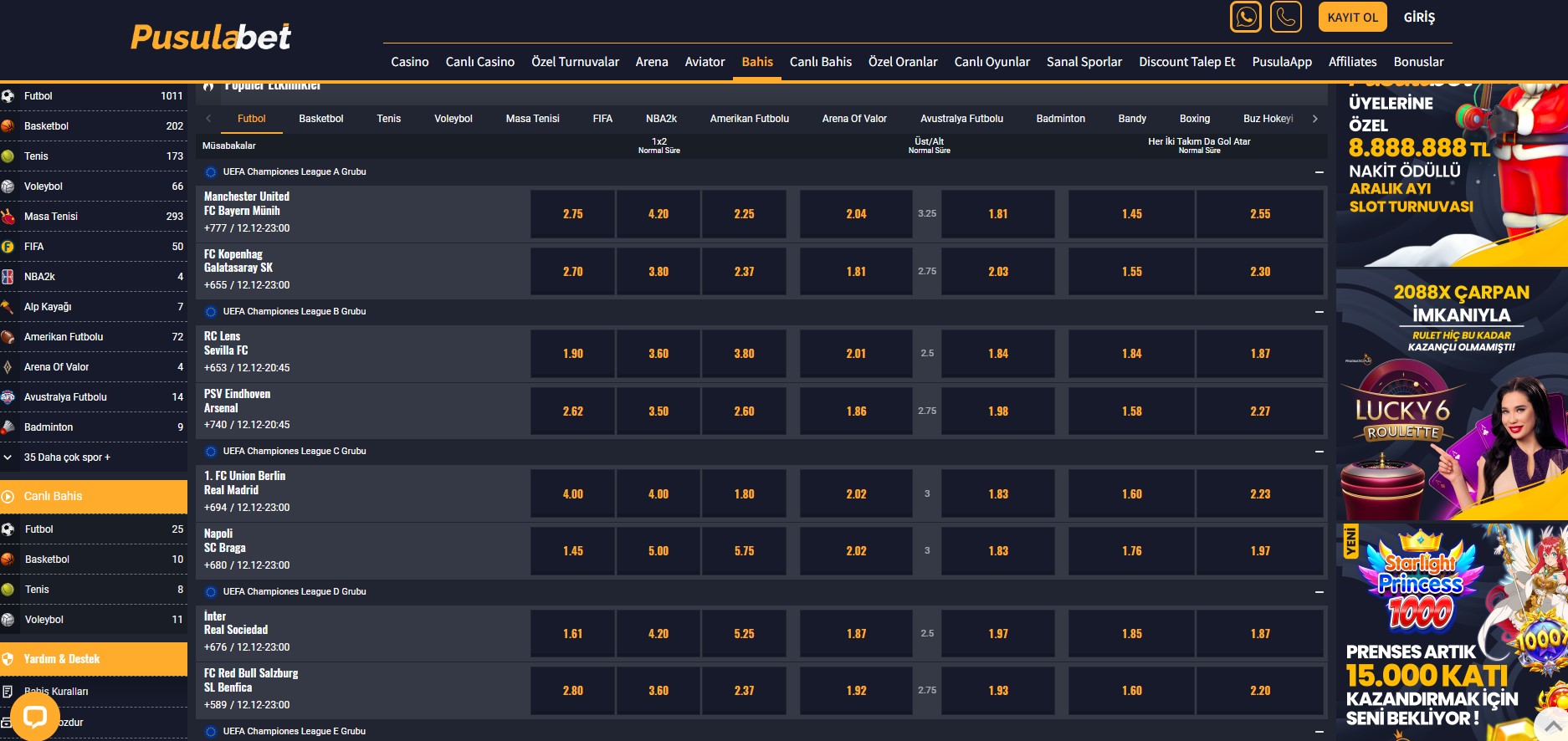Click the Voleybol icon in sports list
The image size is (1568, 741).
click(x=8, y=187)
